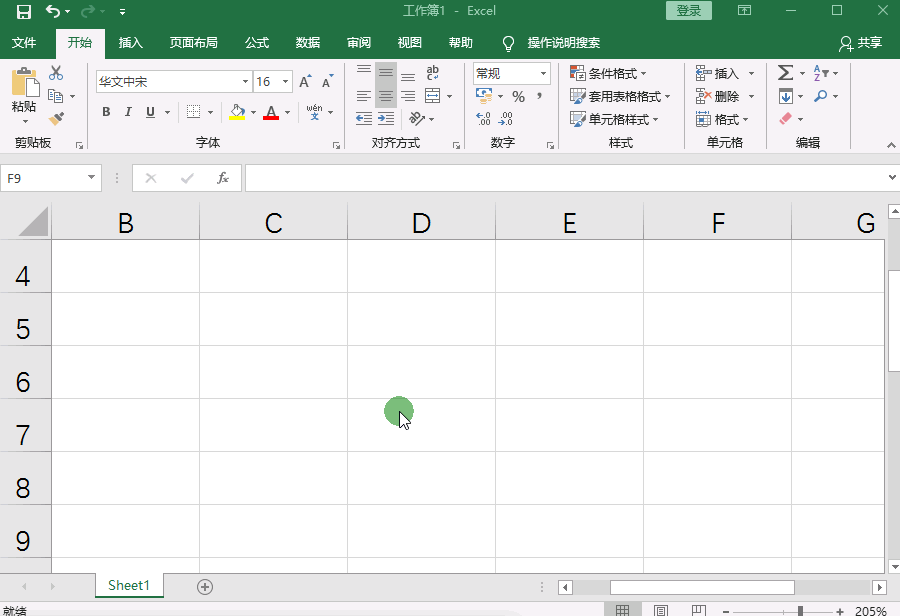Decrease decimal places
The height and width of the screenshot is (616, 900).
coord(506,119)
